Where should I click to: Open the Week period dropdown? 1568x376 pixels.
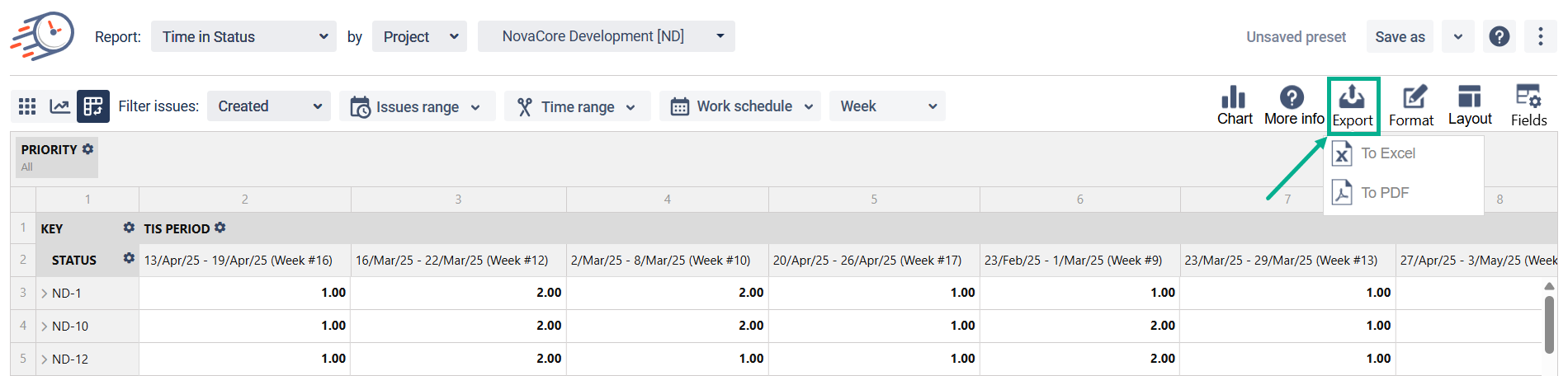[887, 106]
